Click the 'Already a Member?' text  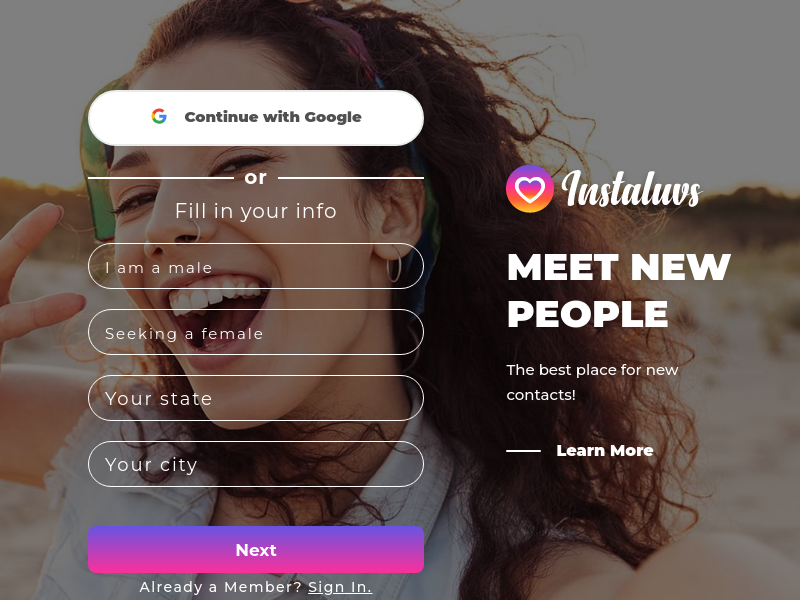click(x=221, y=587)
